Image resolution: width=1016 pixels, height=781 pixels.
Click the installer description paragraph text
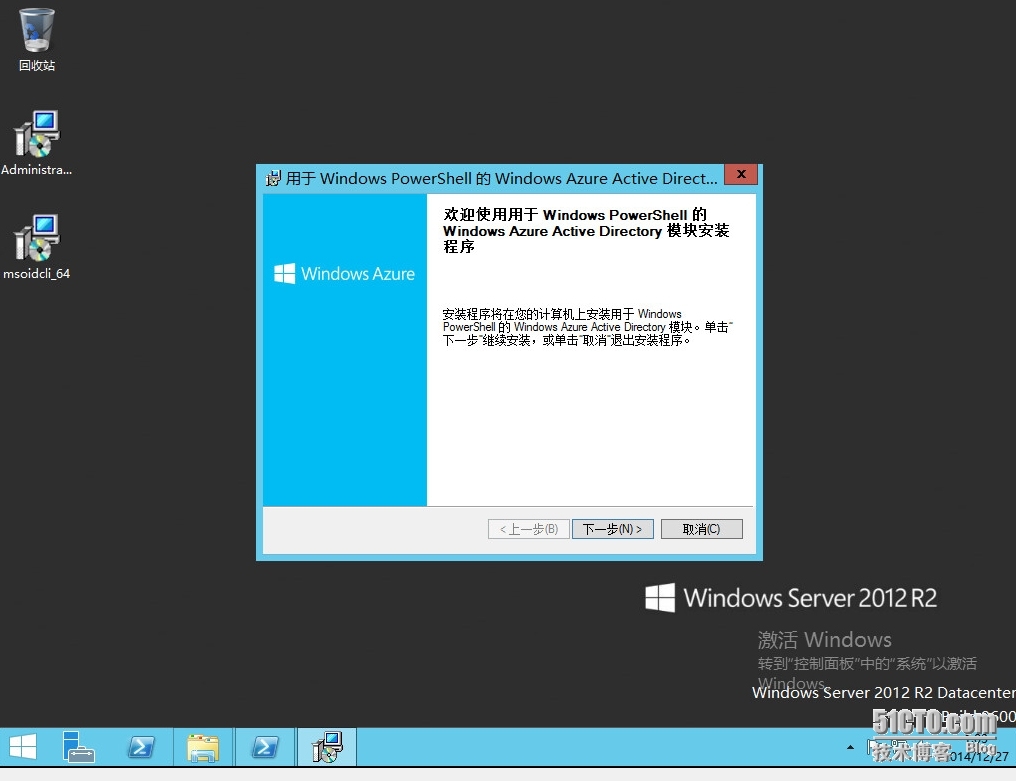587,327
